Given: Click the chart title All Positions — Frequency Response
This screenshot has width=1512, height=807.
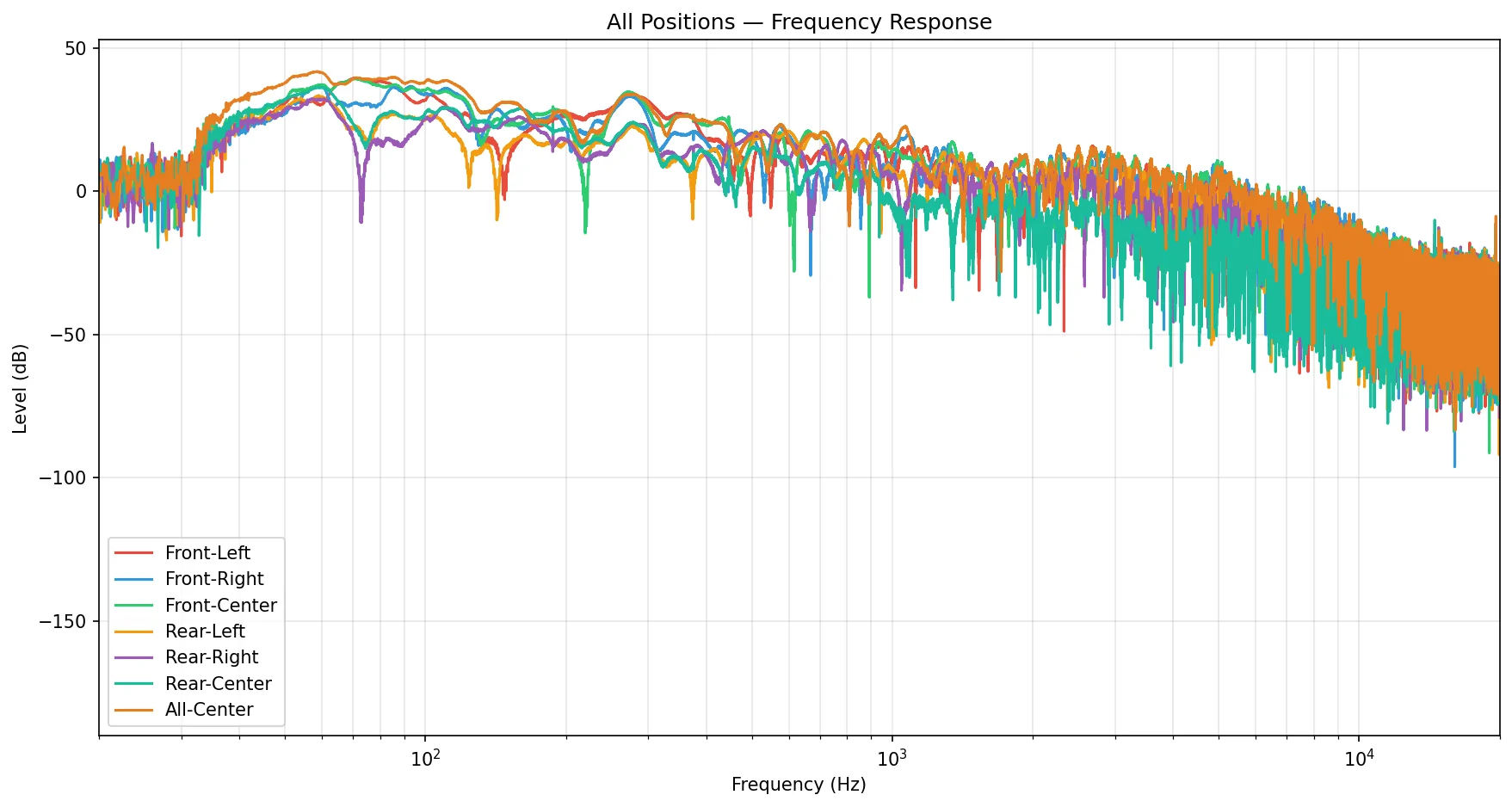Looking at the screenshot, I should 799,22.
